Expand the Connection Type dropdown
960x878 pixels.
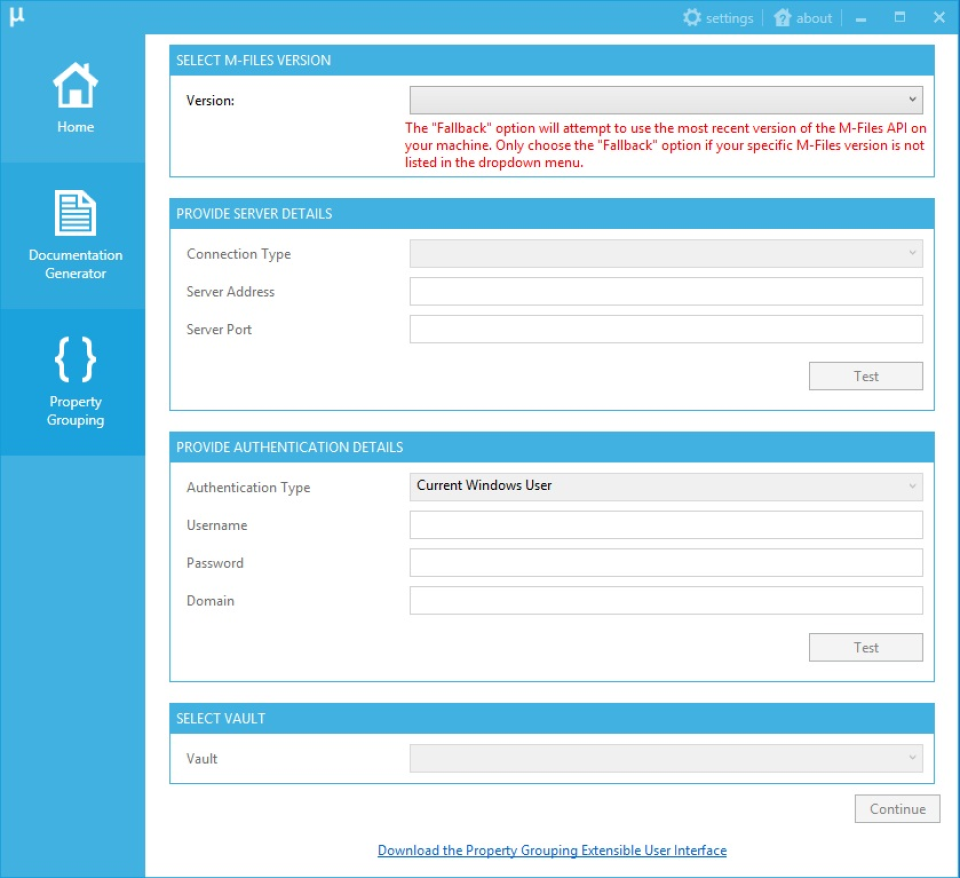tap(666, 253)
